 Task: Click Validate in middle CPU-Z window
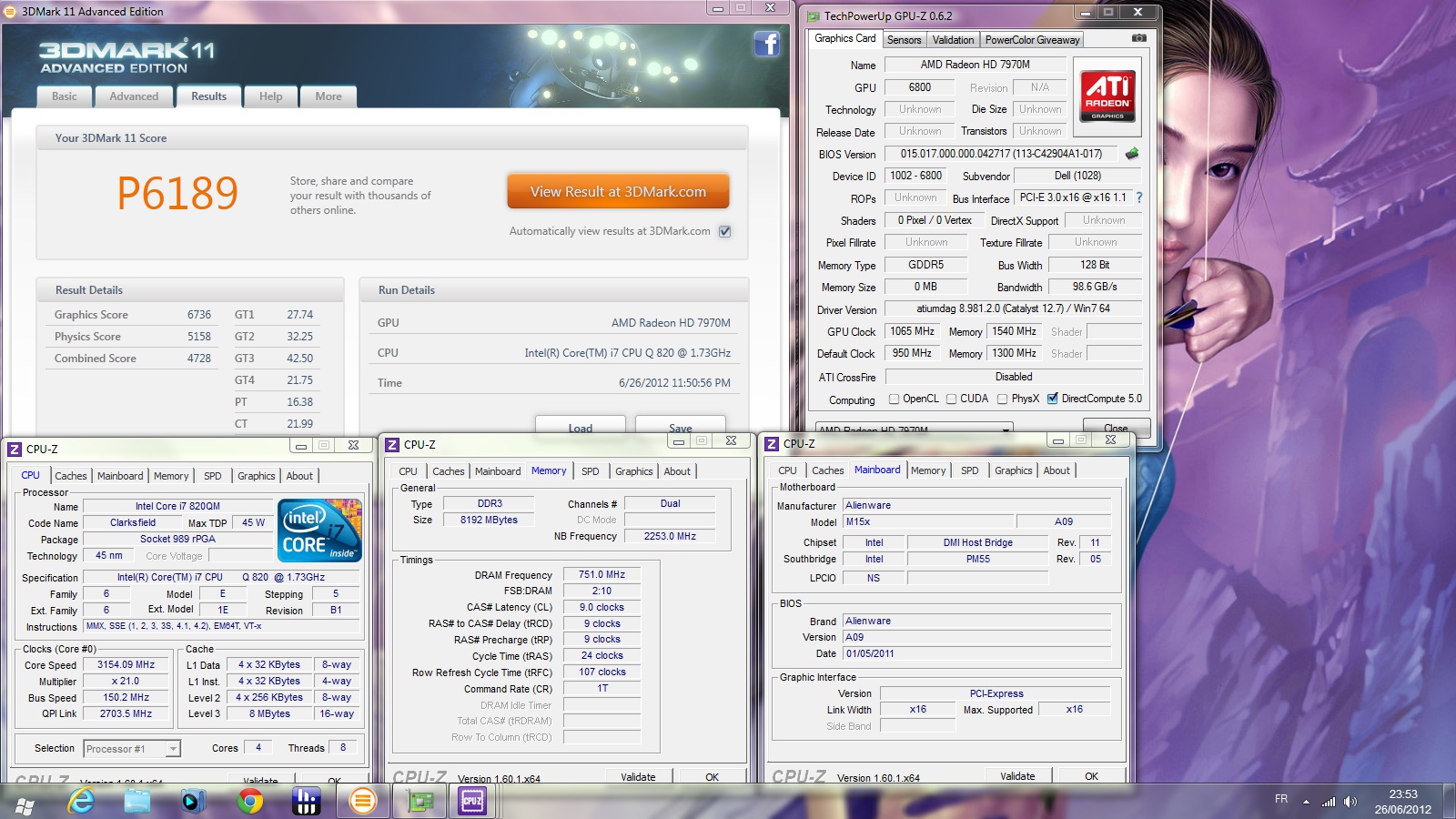tap(638, 776)
